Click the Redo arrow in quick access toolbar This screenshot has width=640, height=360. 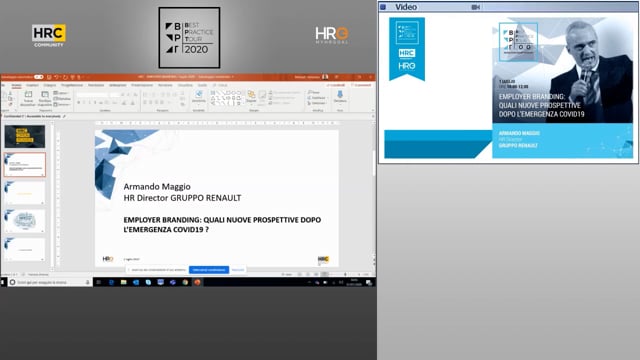coord(65,77)
